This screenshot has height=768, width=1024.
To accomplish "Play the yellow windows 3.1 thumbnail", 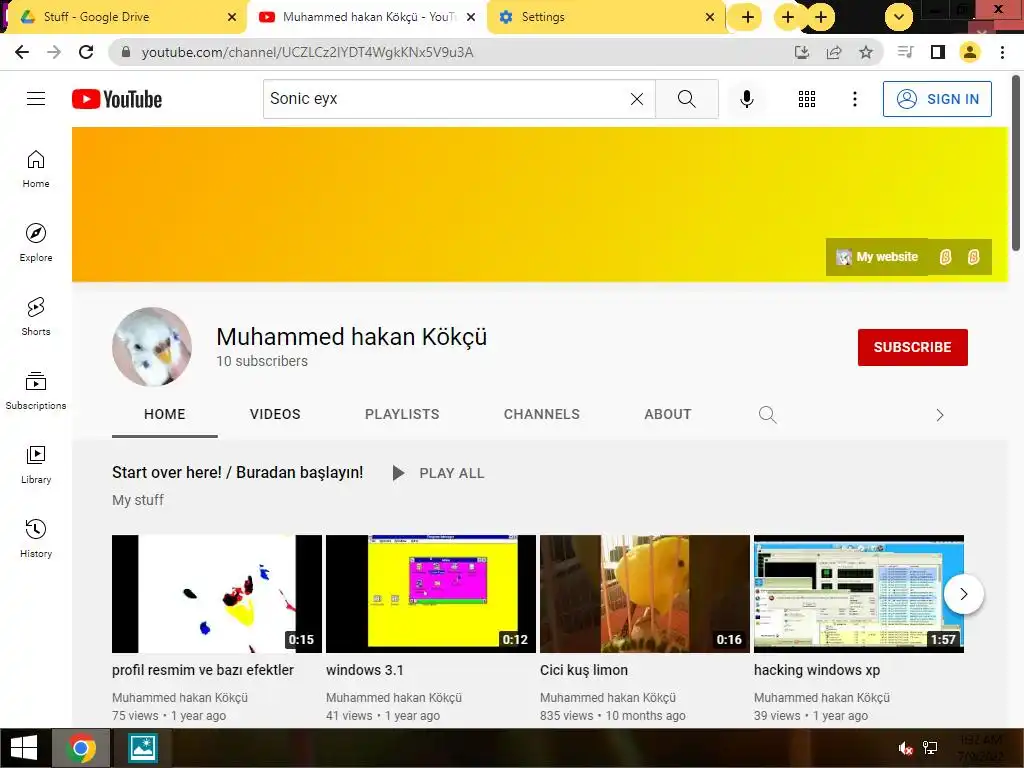I will point(431,594).
